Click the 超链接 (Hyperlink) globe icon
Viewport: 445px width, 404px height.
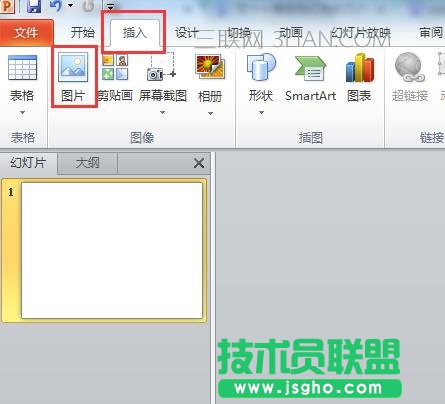pos(410,68)
